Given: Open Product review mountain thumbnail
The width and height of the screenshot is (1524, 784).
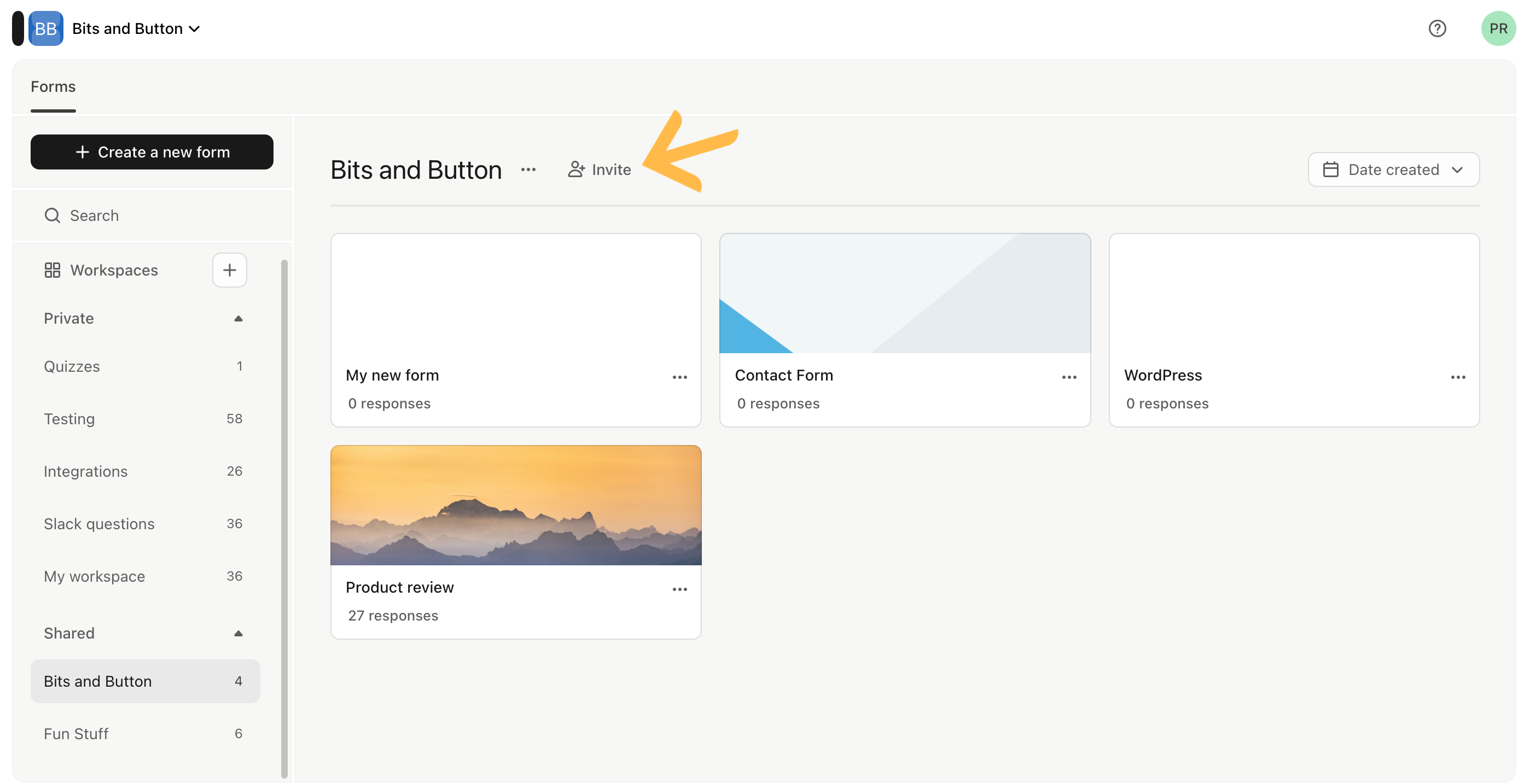Looking at the screenshot, I should coord(516,506).
